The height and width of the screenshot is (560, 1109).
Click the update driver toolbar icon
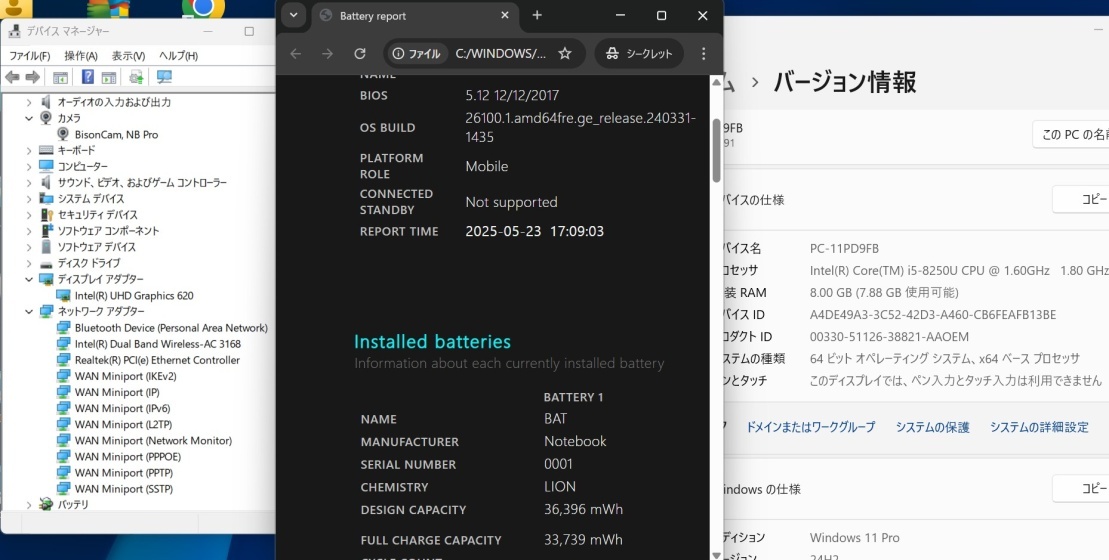136,77
